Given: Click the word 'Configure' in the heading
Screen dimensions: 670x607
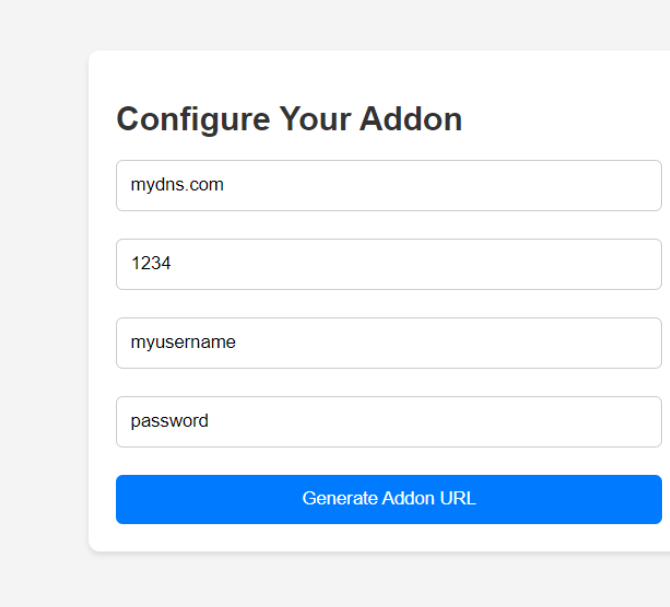Looking at the screenshot, I should pos(193,119).
